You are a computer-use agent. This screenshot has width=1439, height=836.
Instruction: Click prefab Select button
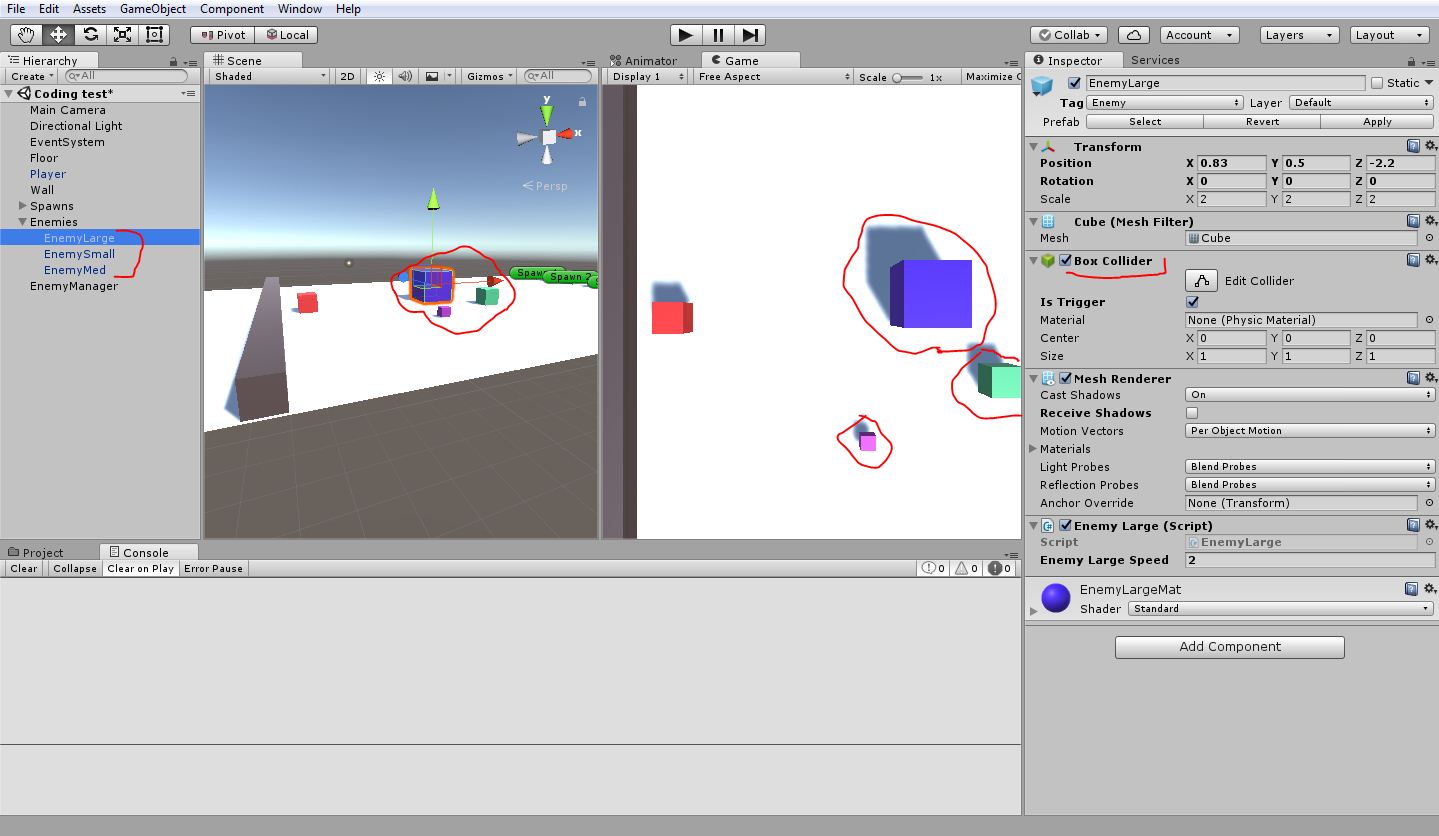click(1145, 122)
